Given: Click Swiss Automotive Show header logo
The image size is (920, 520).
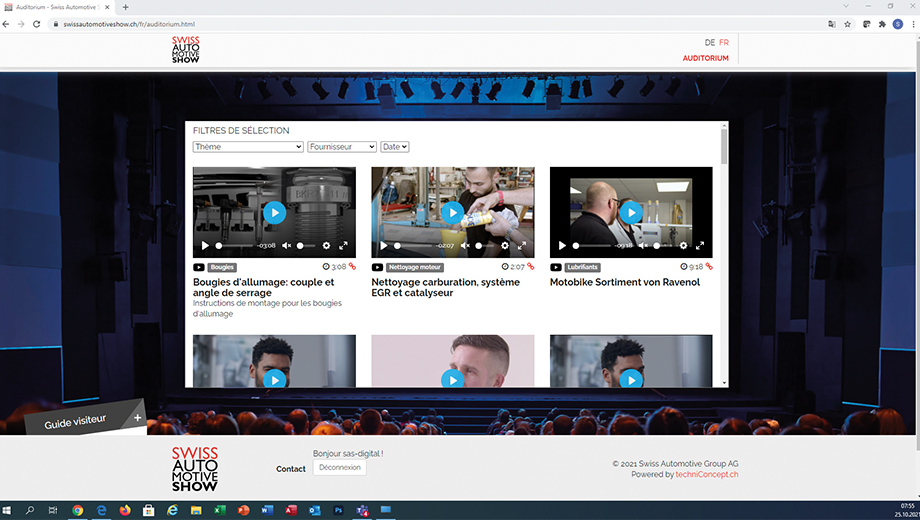Looking at the screenshot, I should (185, 50).
